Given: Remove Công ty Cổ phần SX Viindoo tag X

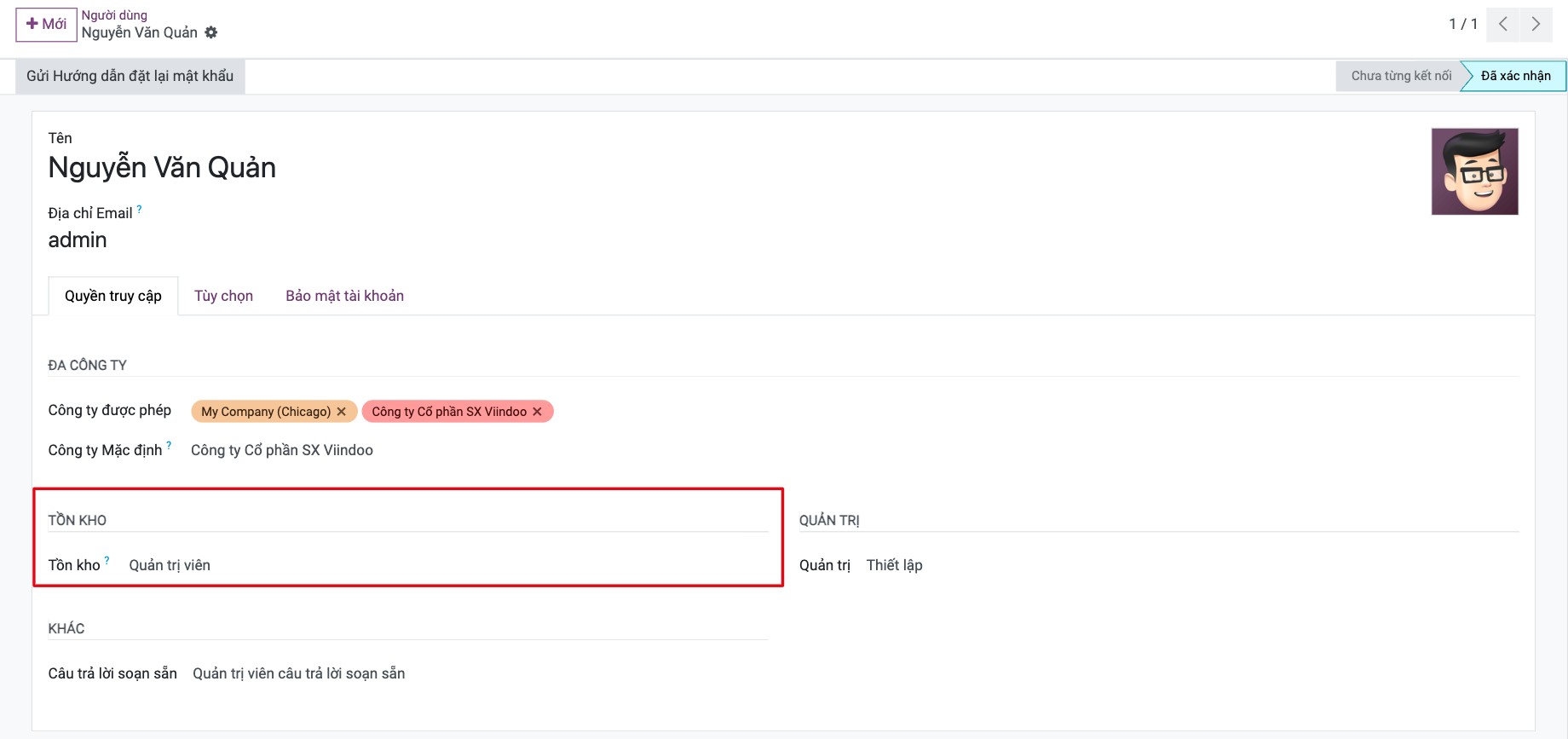Looking at the screenshot, I should tap(537, 412).
